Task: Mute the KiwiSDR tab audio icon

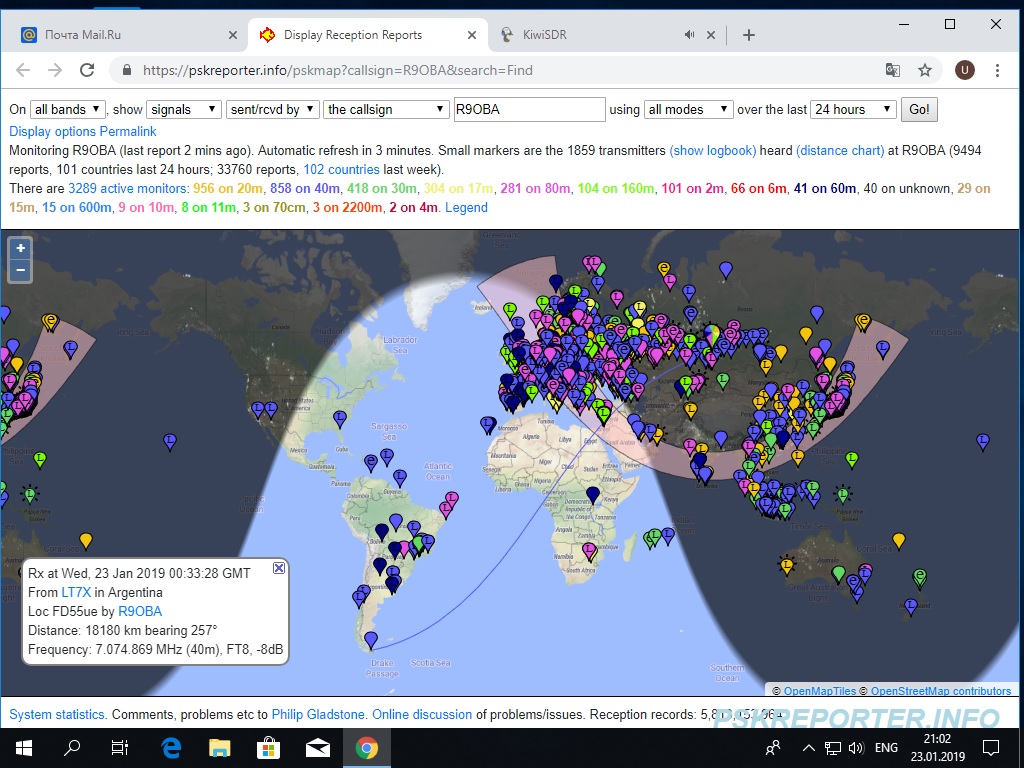Action: 689,35
